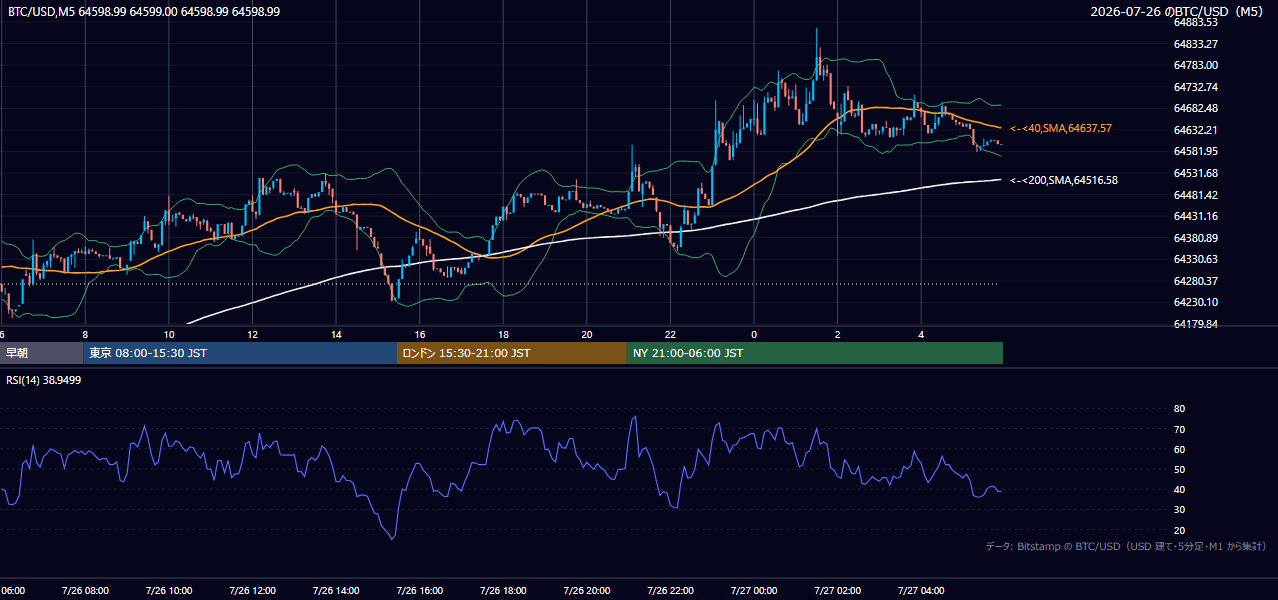Click the BTC/USD,M5 OHLC header text
The image size is (1278, 600).
click(x=144, y=11)
